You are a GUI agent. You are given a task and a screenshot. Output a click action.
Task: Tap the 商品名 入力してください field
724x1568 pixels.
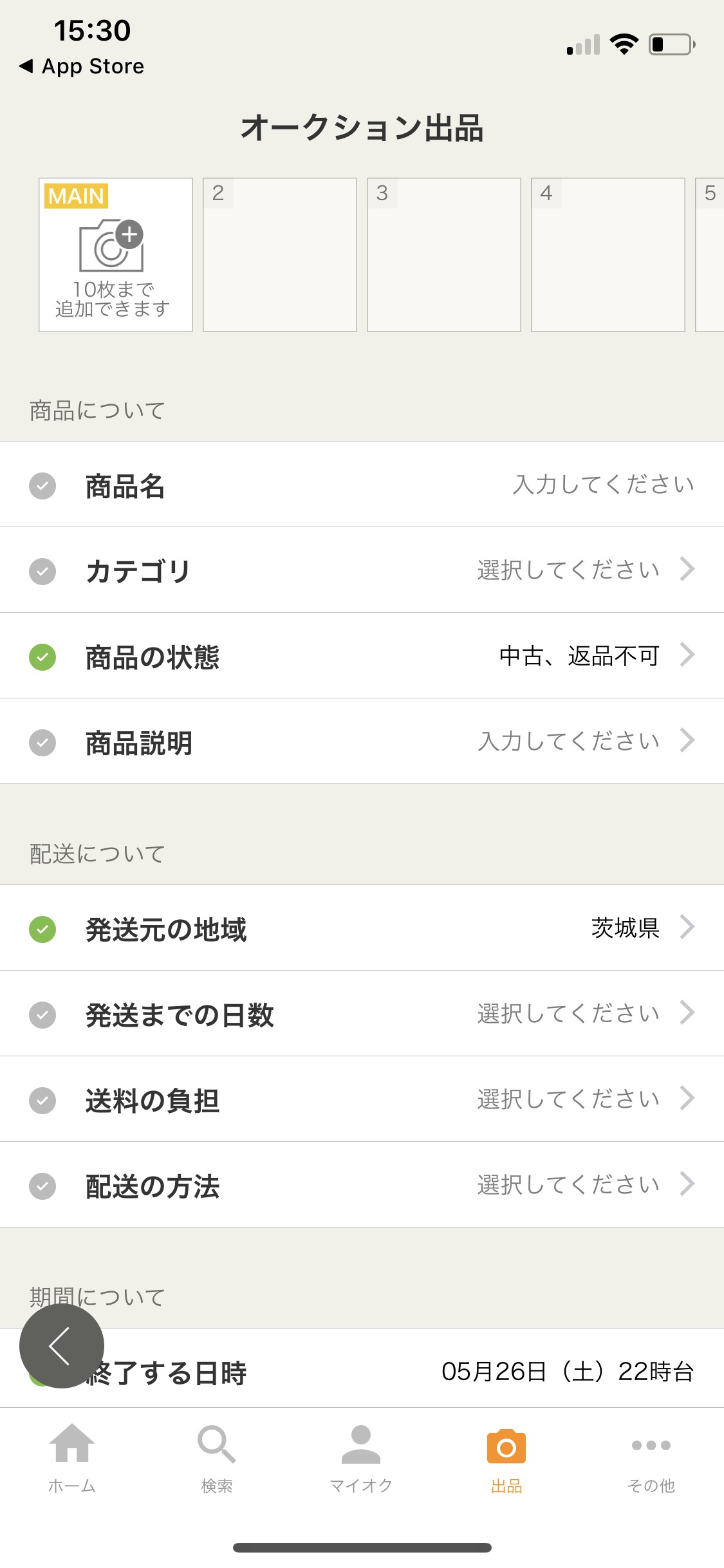[603, 485]
